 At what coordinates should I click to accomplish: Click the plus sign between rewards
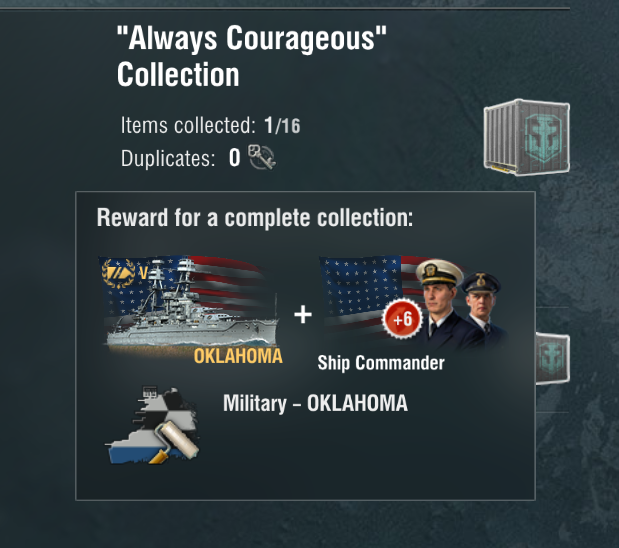pos(303,315)
